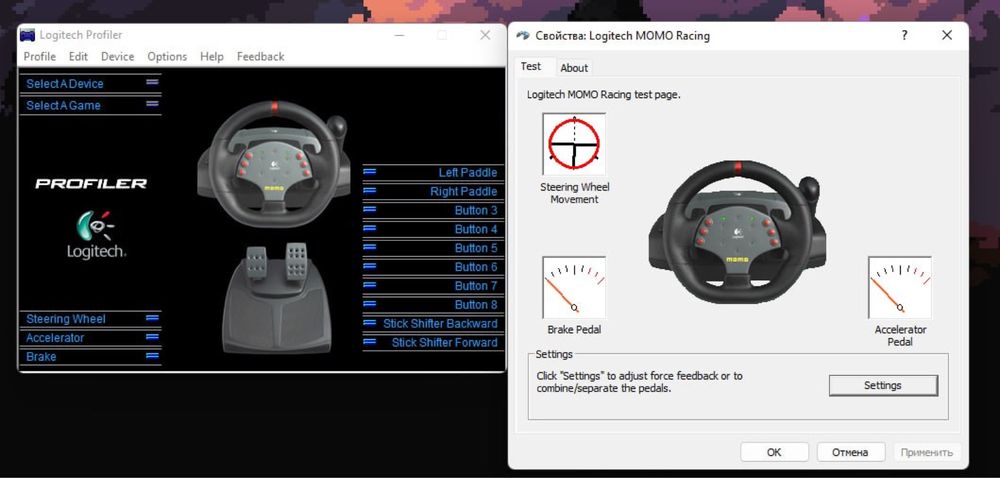
Task: Click the properties dialog title bar icon
Action: tap(523, 36)
